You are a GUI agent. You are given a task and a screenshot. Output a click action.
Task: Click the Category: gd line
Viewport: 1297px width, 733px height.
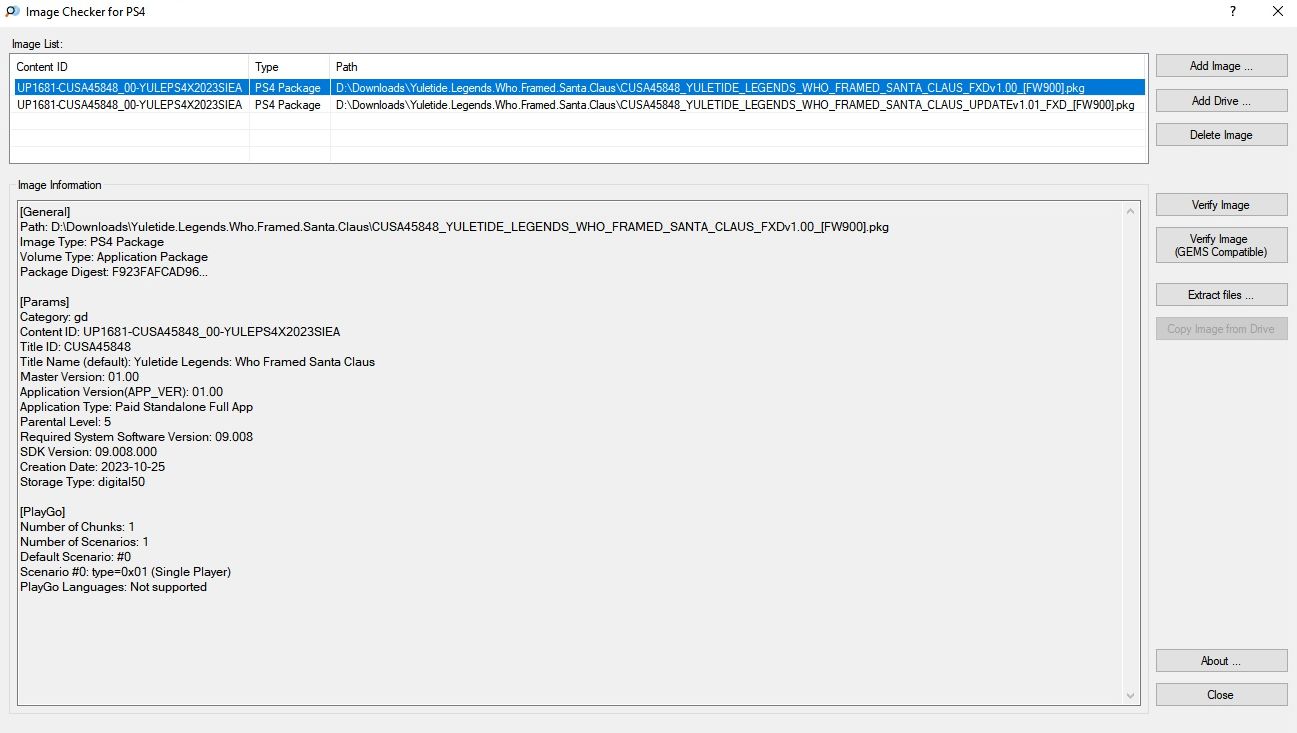tap(54, 317)
